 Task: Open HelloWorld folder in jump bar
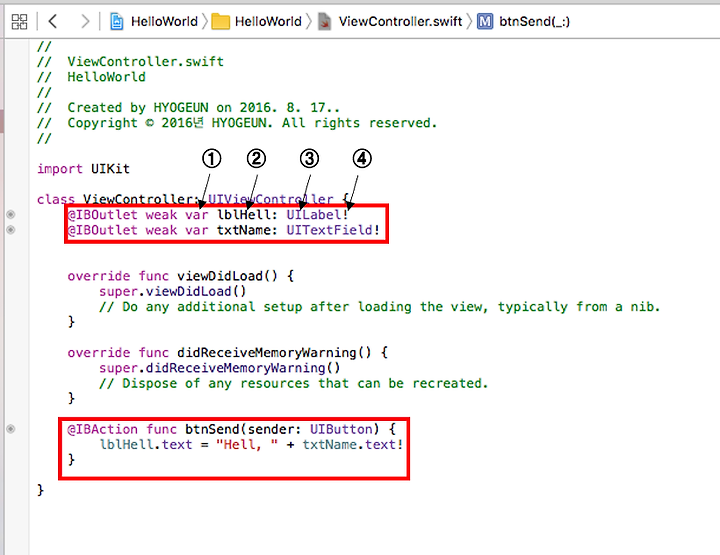268,22
